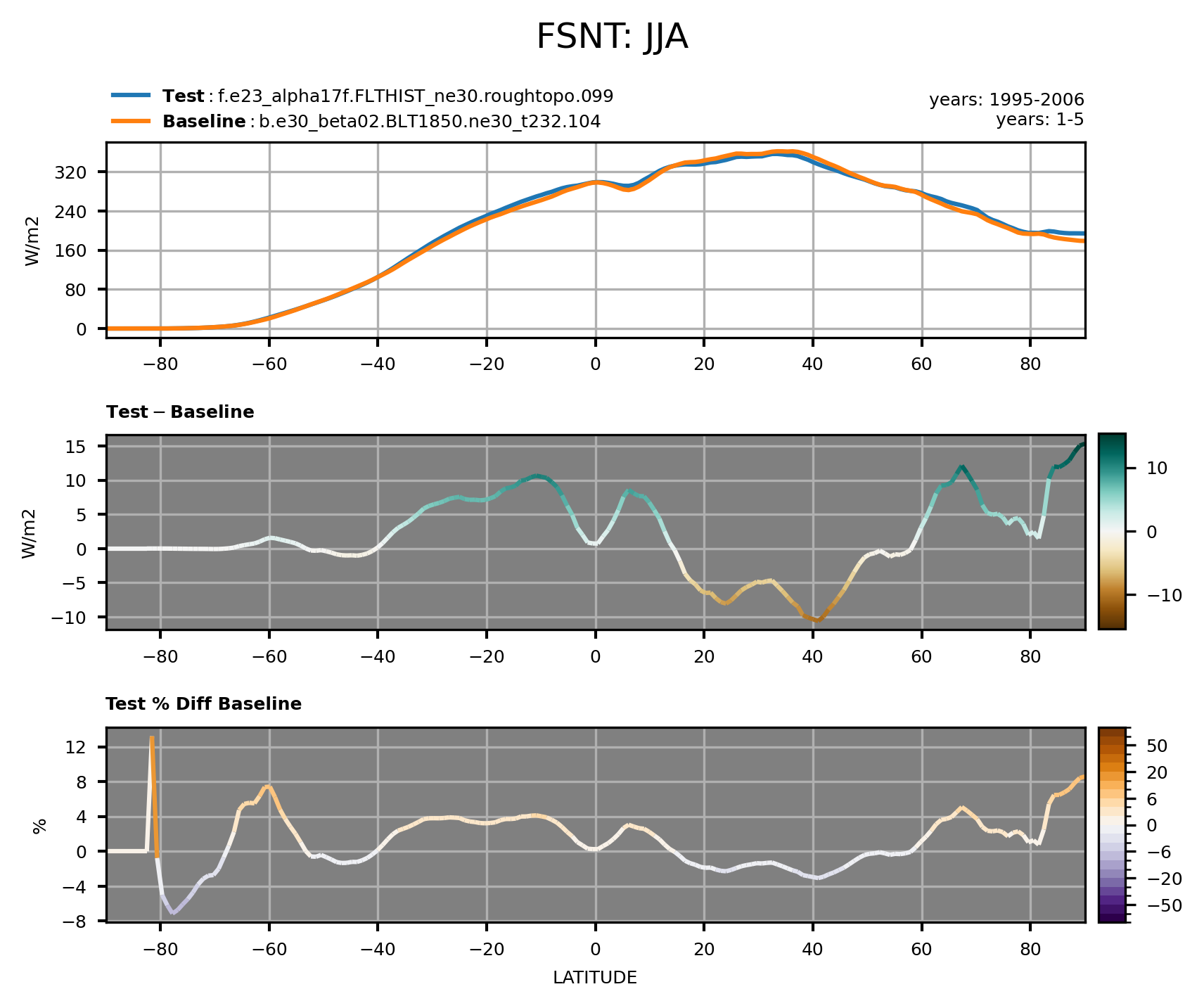1204x1008 pixels.
Task: Click the W/m2 y-axis label of top plot
Action: click(x=32, y=240)
